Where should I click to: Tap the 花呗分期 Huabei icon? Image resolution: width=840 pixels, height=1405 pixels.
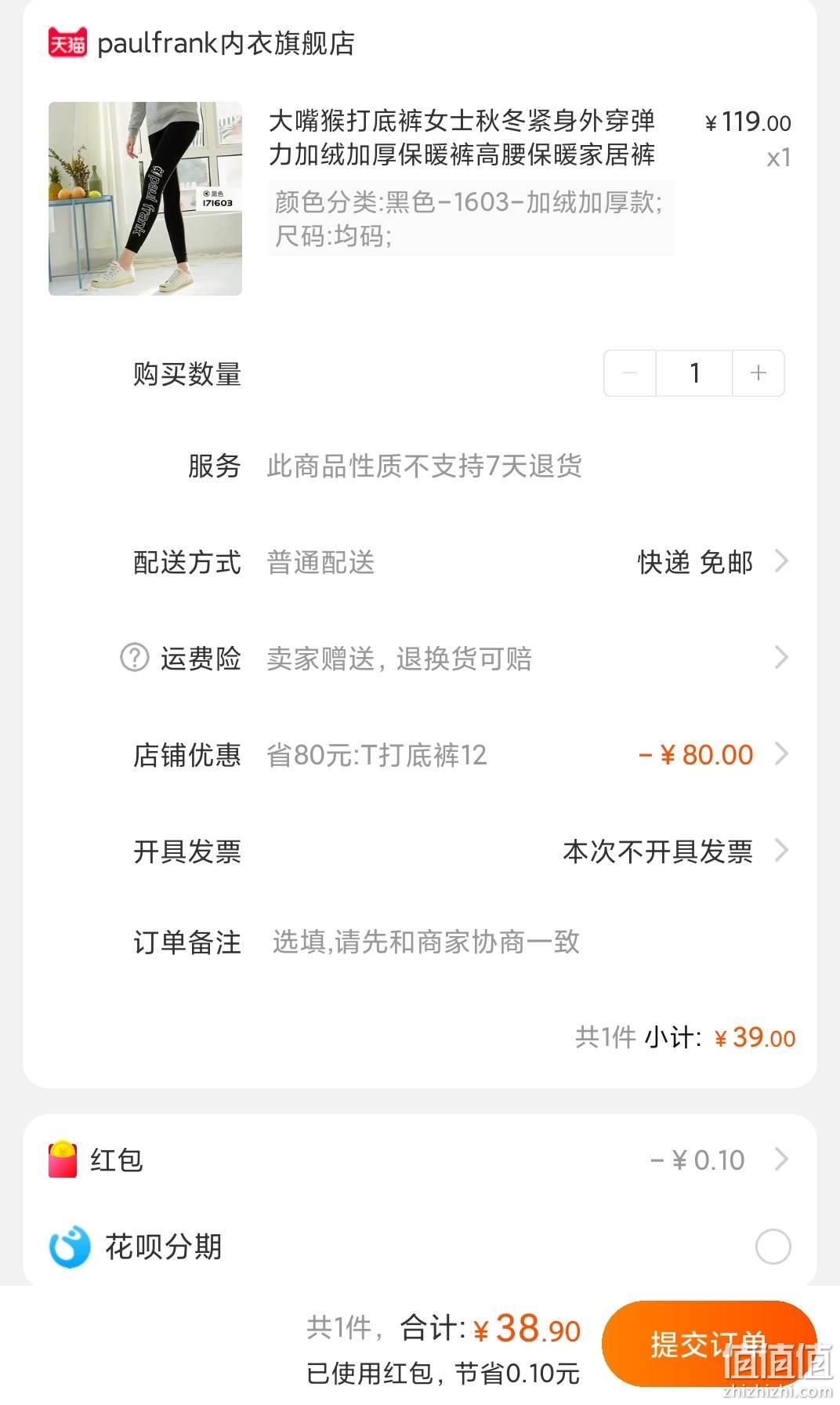(70, 1247)
